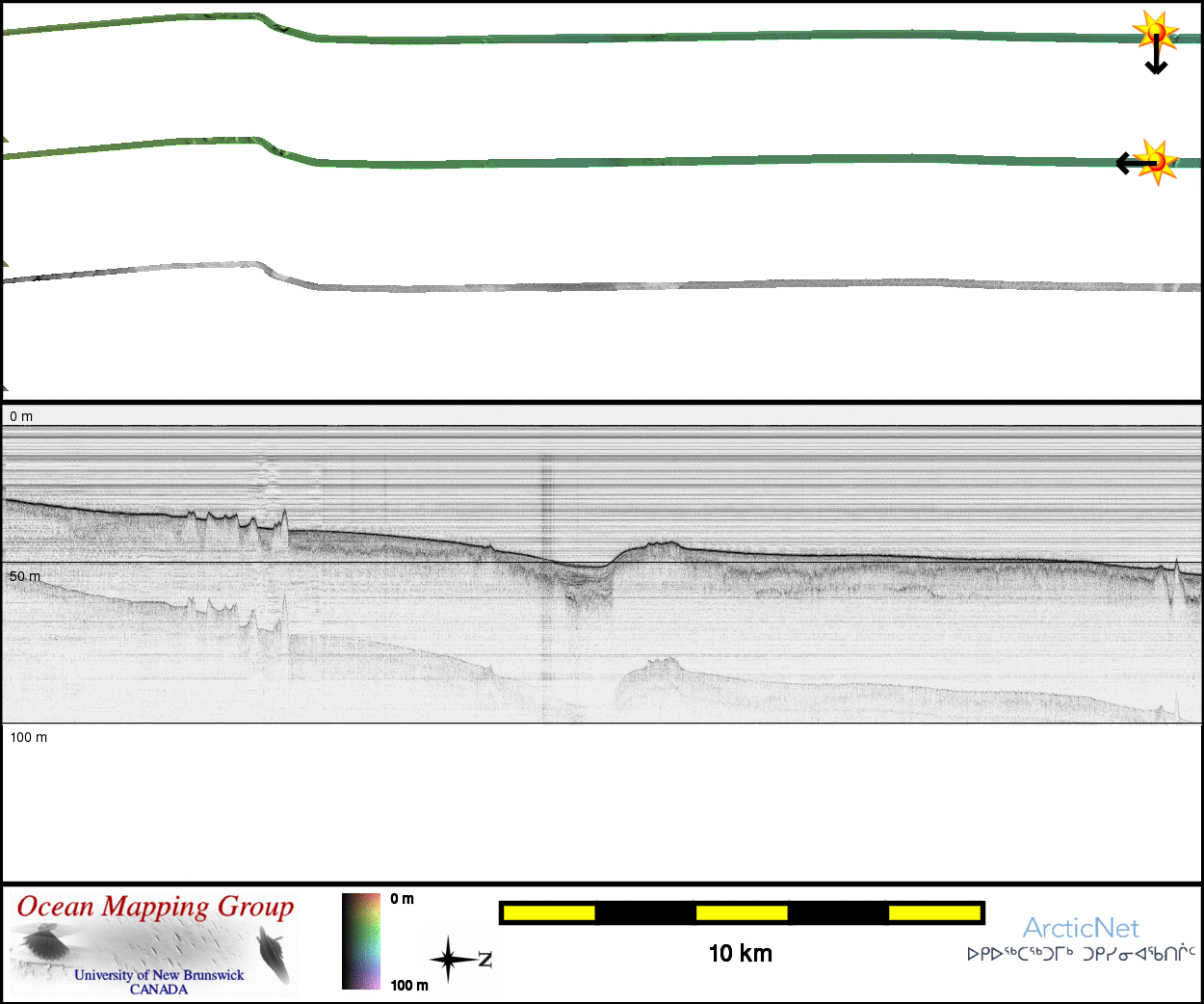Viewport: 1204px width, 1004px height.
Task: Click the sun marker on the middle track
Action: click(1157, 161)
